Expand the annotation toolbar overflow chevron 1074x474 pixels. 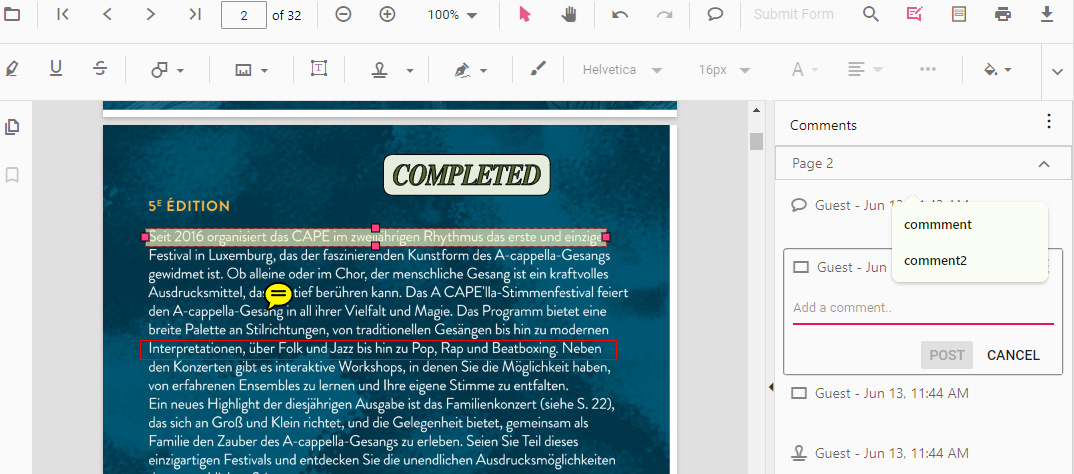click(x=1058, y=71)
